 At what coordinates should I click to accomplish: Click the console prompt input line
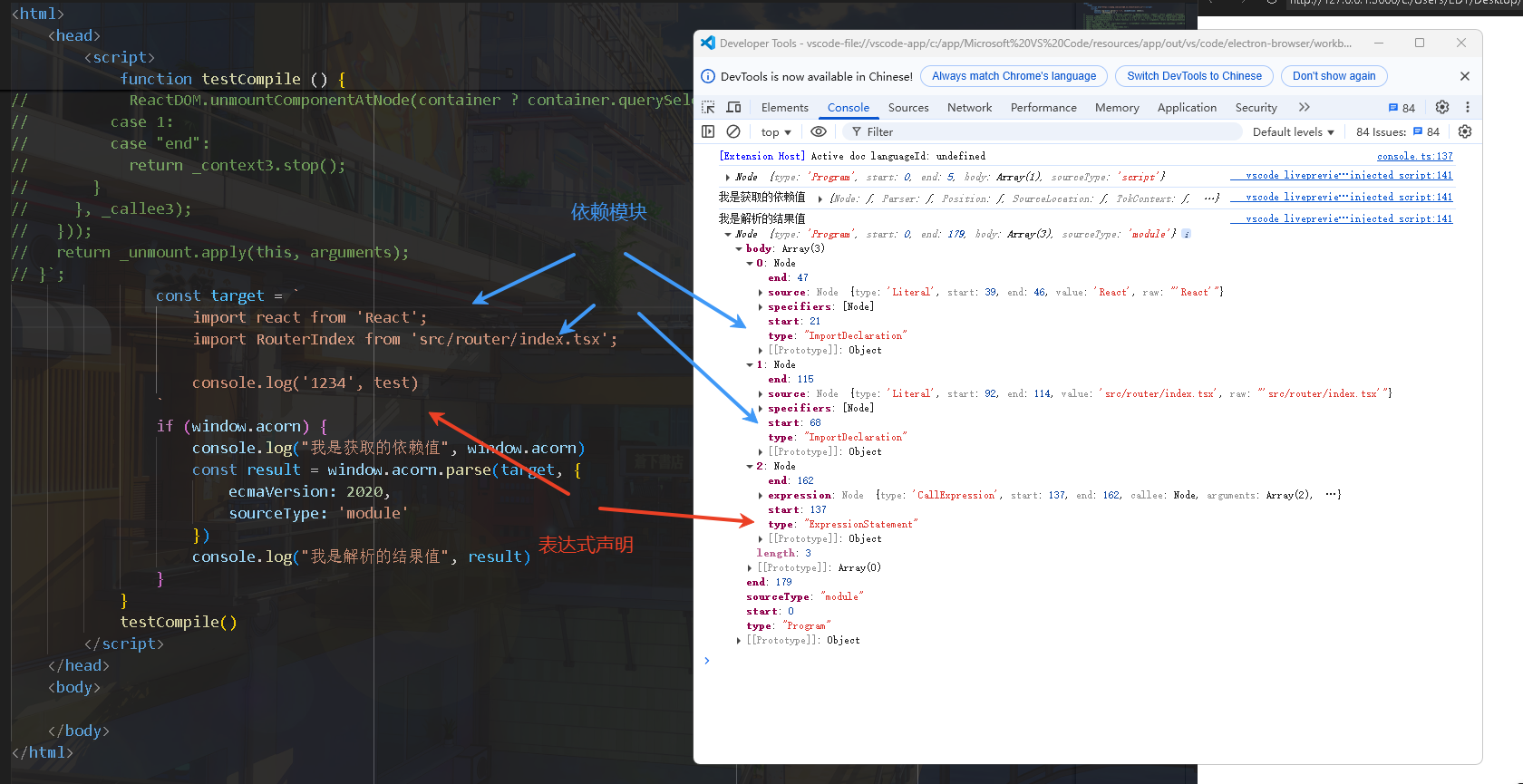(1088, 661)
